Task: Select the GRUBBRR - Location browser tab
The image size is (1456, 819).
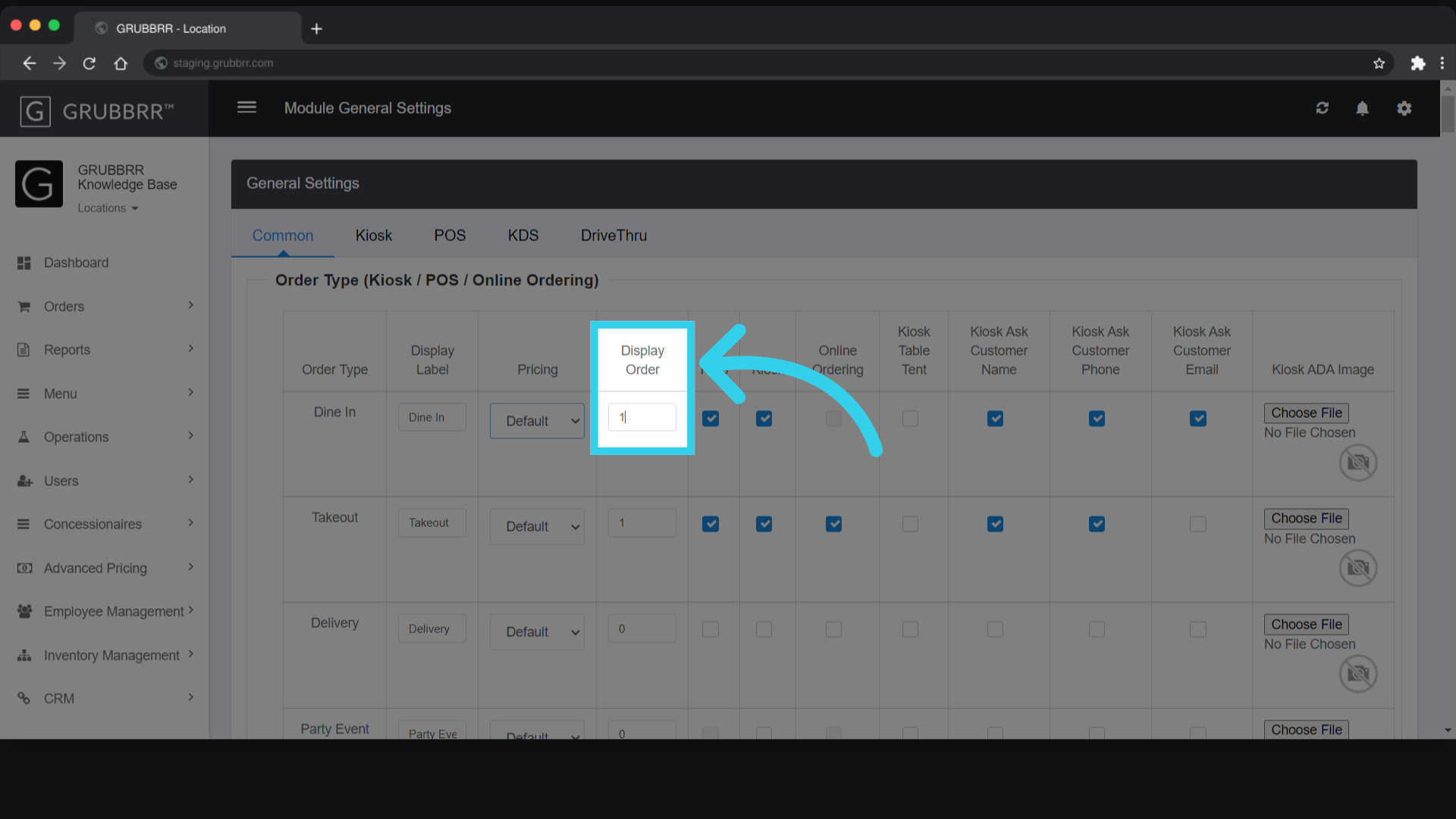Action: click(x=188, y=29)
